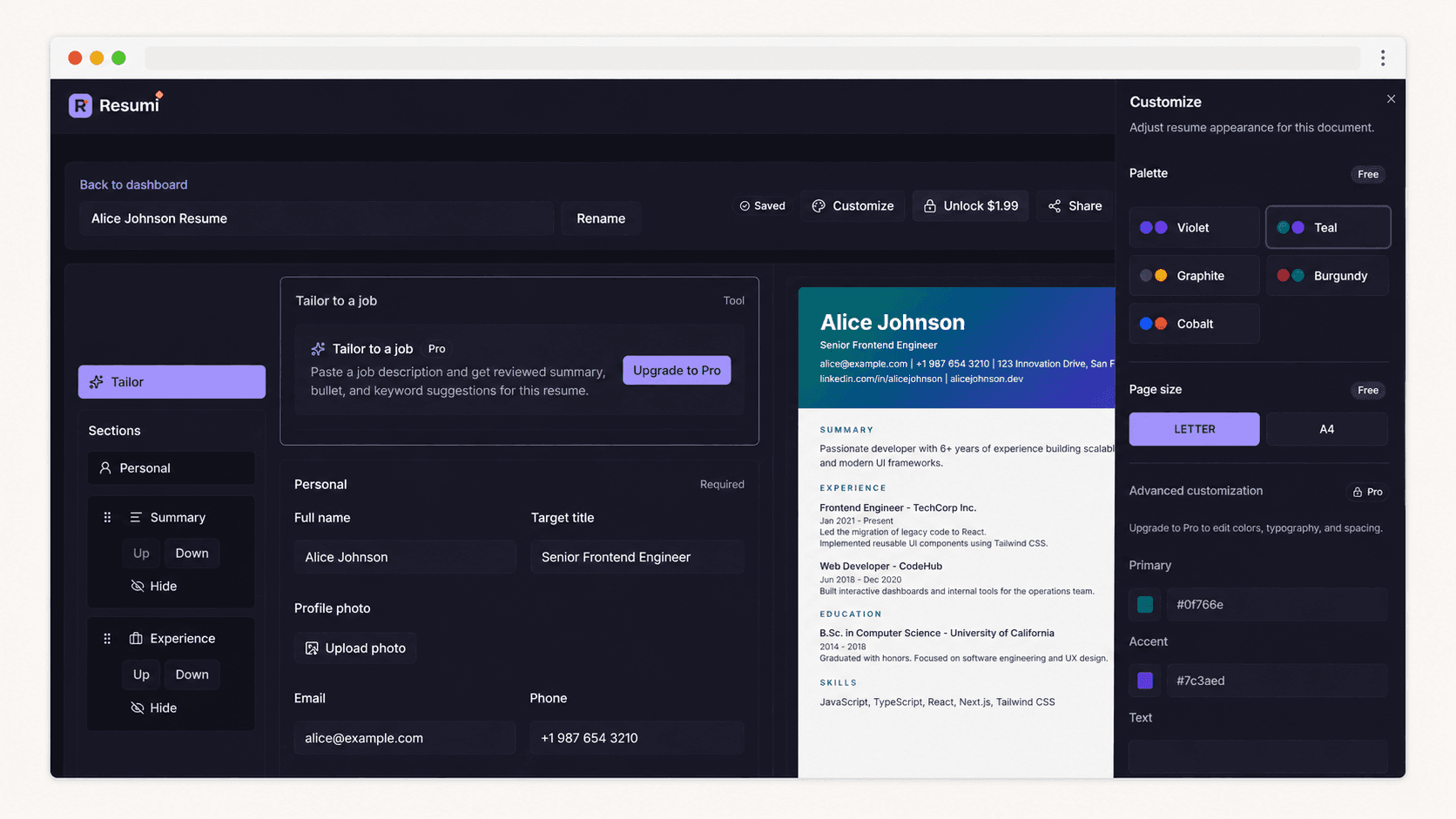Switch page size to LETTER
Viewport: 1456px width, 819px height.
coord(1194,429)
